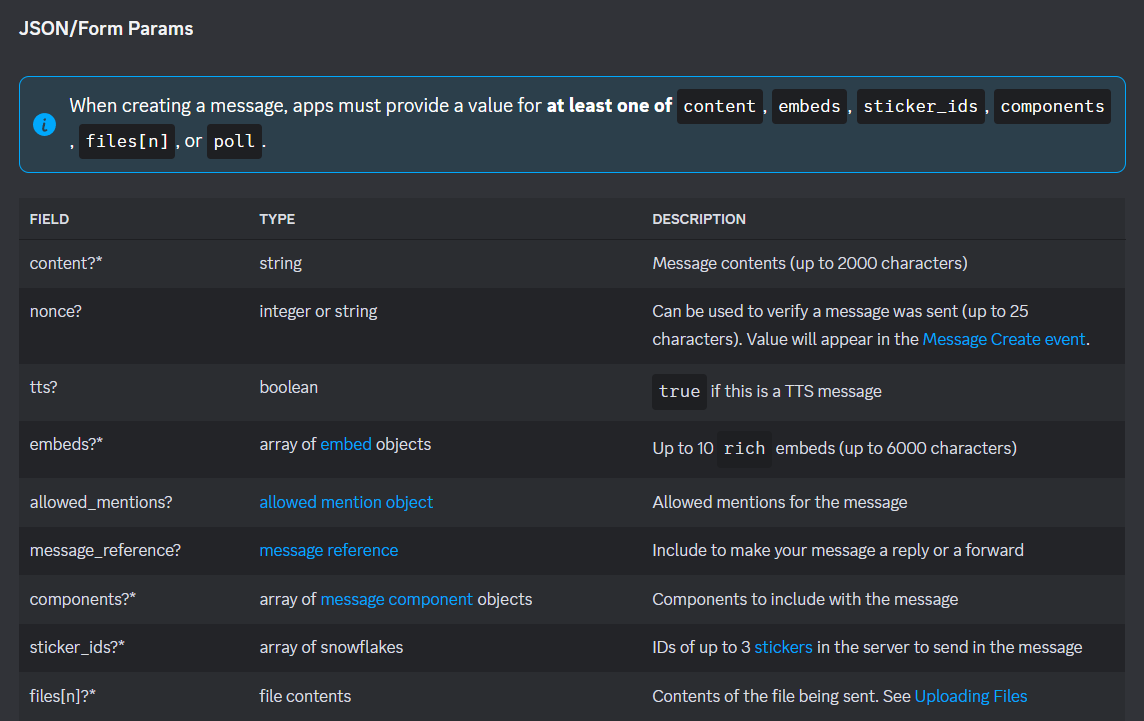Open the Message Create event link
The width and height of the screenshot is (1144, 721).
1004,339
